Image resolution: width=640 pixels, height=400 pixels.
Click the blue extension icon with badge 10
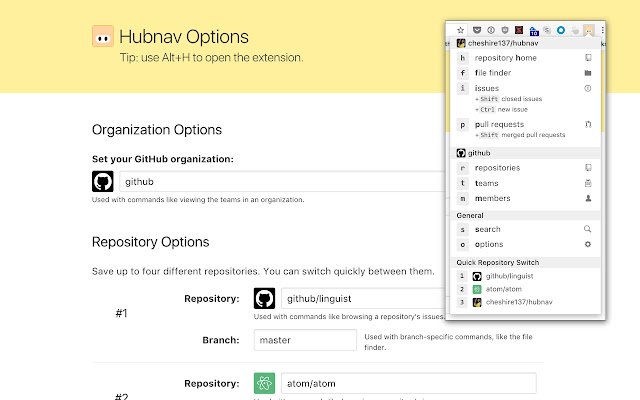[x=533, y=31]
